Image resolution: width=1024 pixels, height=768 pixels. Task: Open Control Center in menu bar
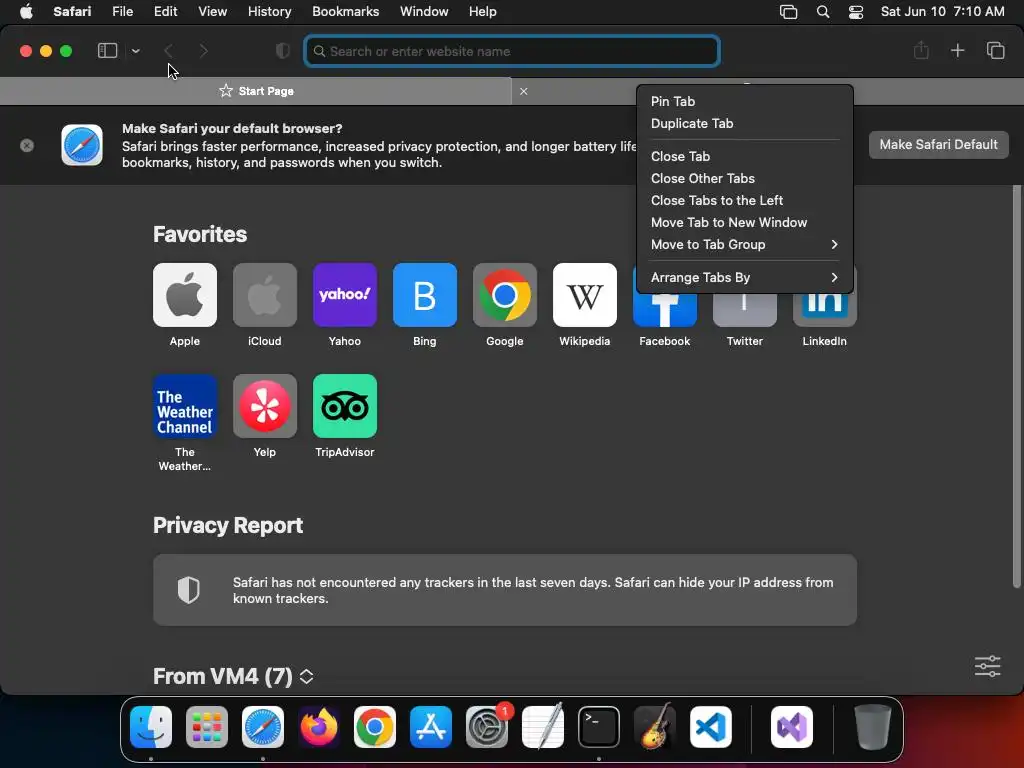tap(856, 12)
